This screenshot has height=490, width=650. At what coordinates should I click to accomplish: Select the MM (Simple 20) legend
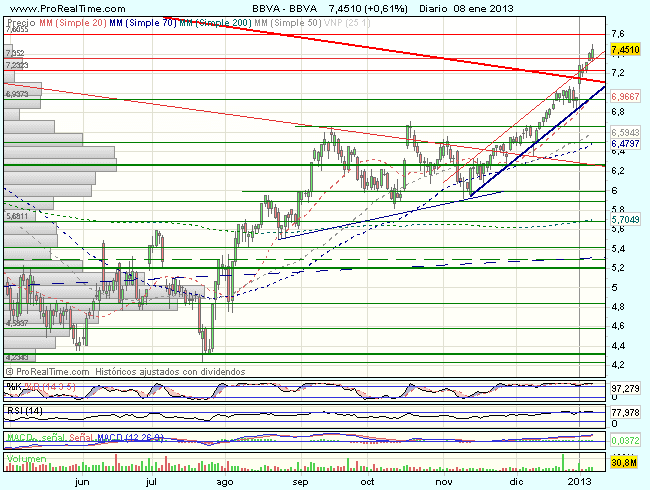click(x=73, y=23)
